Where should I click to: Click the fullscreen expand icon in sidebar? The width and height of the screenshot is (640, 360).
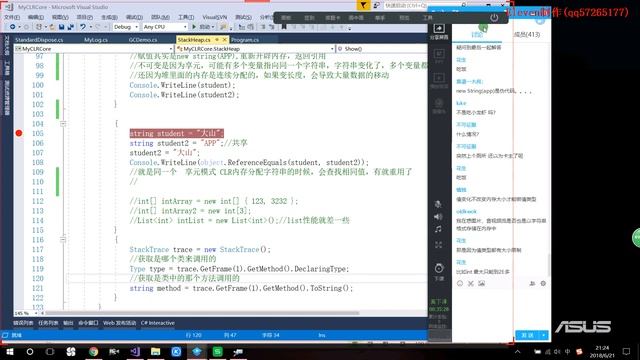click(x=438, y=245)
